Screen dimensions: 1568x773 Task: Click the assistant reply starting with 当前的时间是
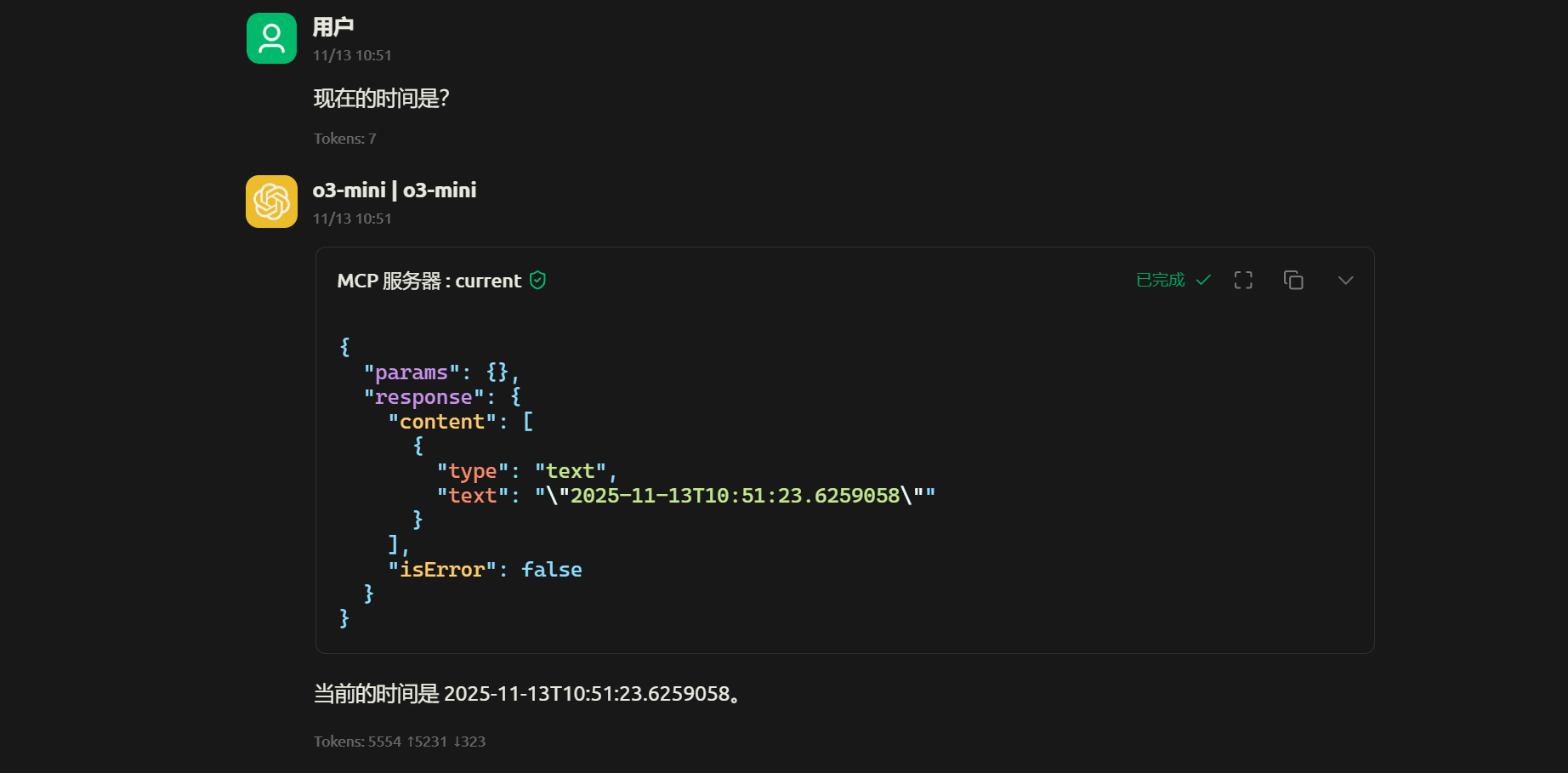[x=527, y=694]
